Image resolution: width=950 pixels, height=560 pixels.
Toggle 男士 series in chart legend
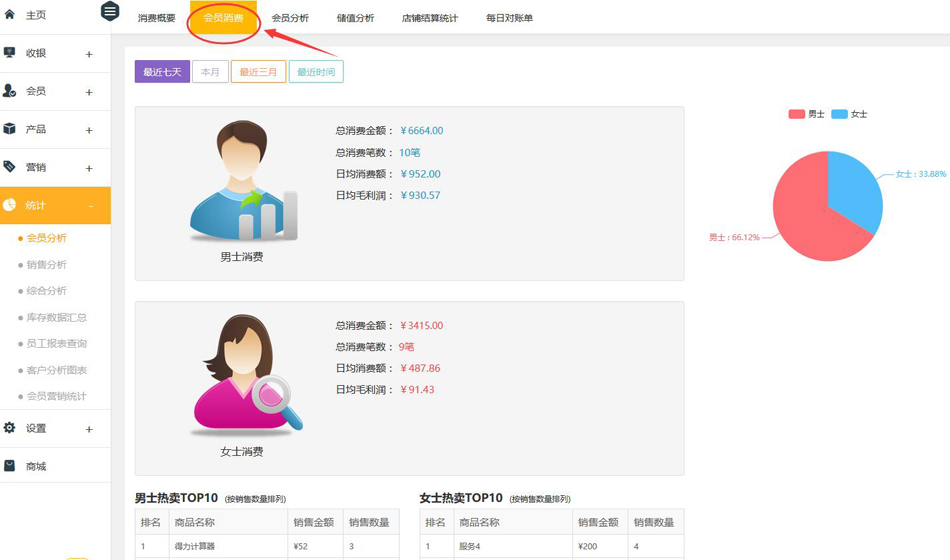coord(806,114)
